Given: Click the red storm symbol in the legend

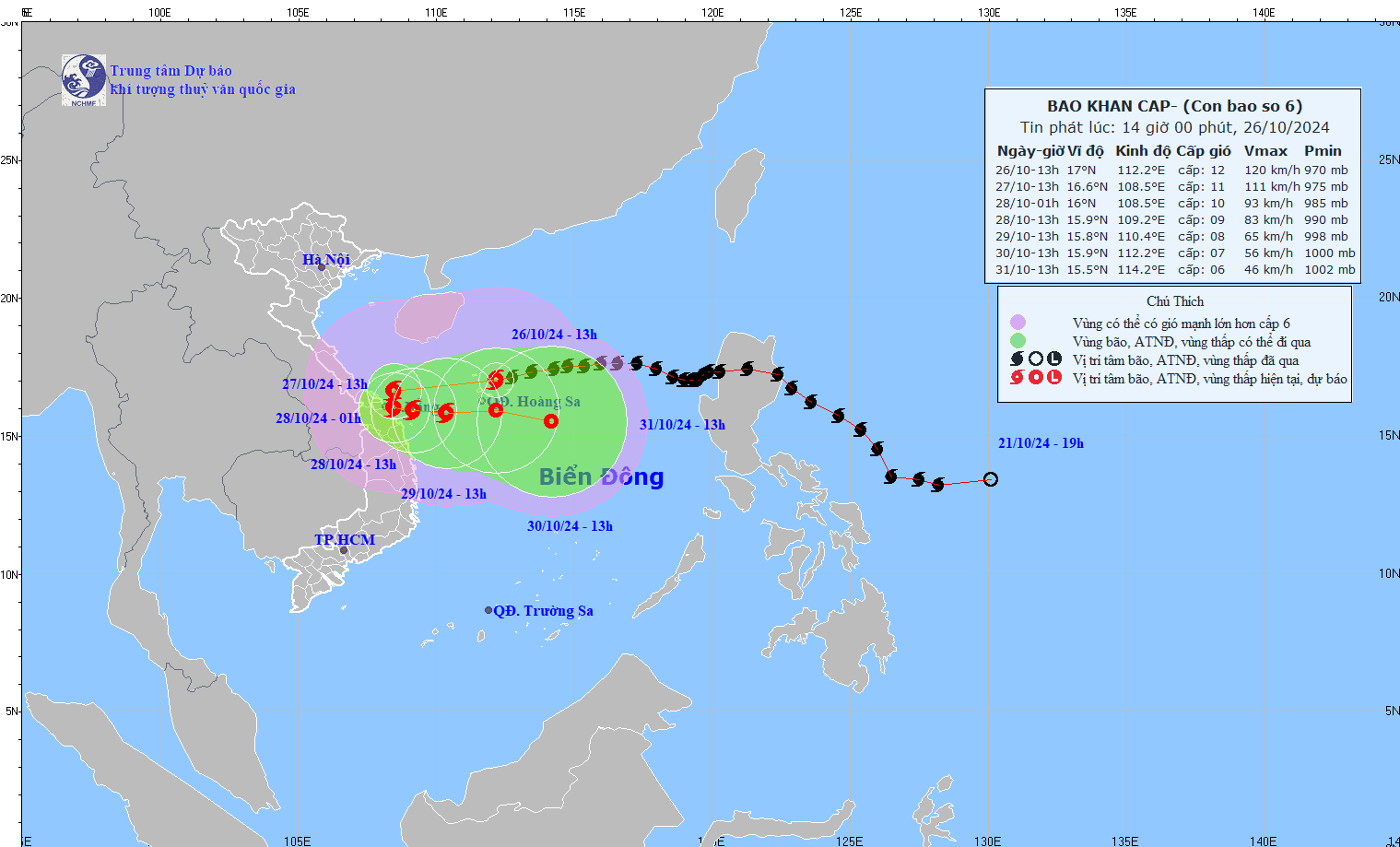Looking at the screenshot, I should (x=1018, y=378).
